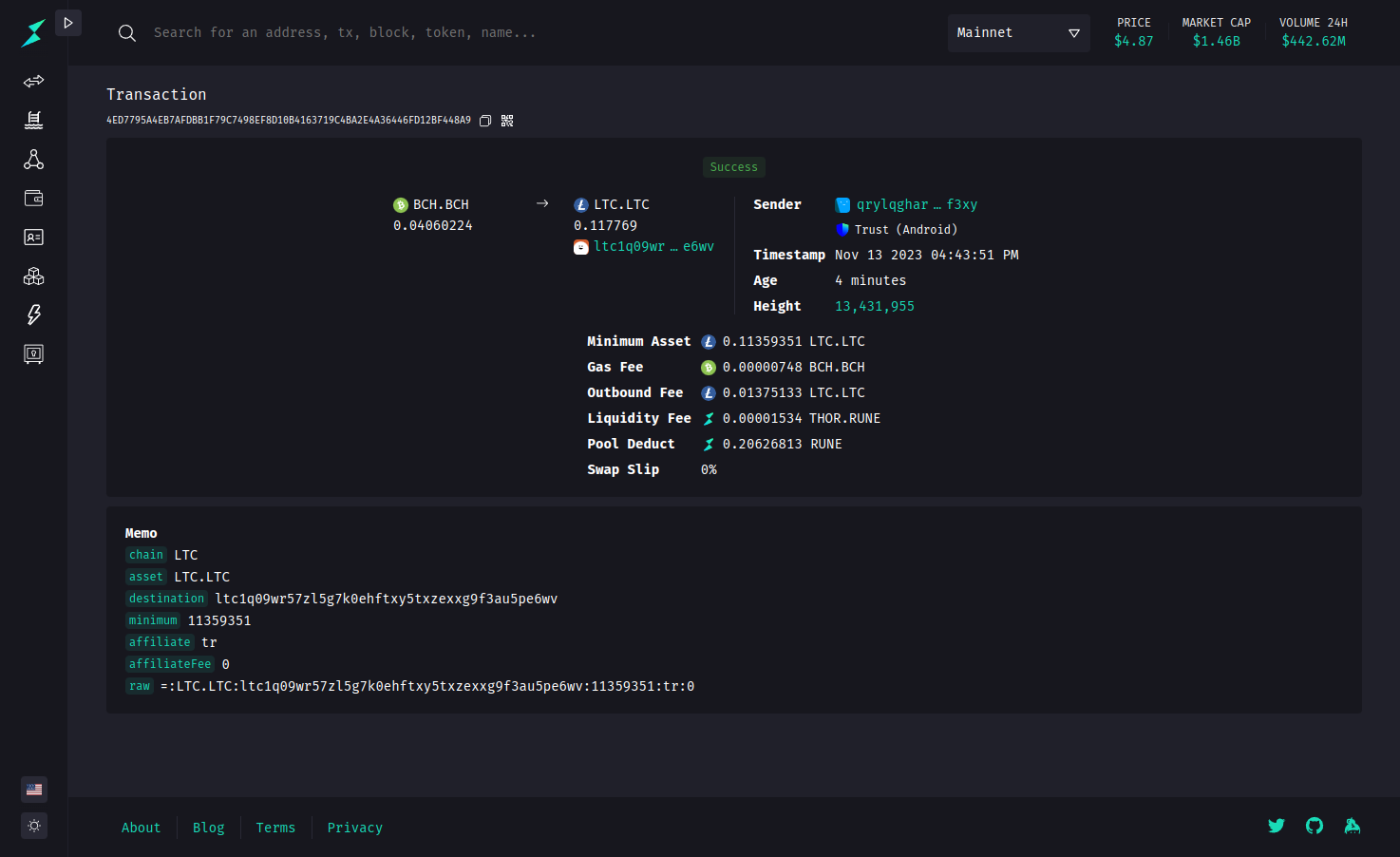Open the GitHub icon in footer
The image size is (1400, 857).
pos(1315,826)
